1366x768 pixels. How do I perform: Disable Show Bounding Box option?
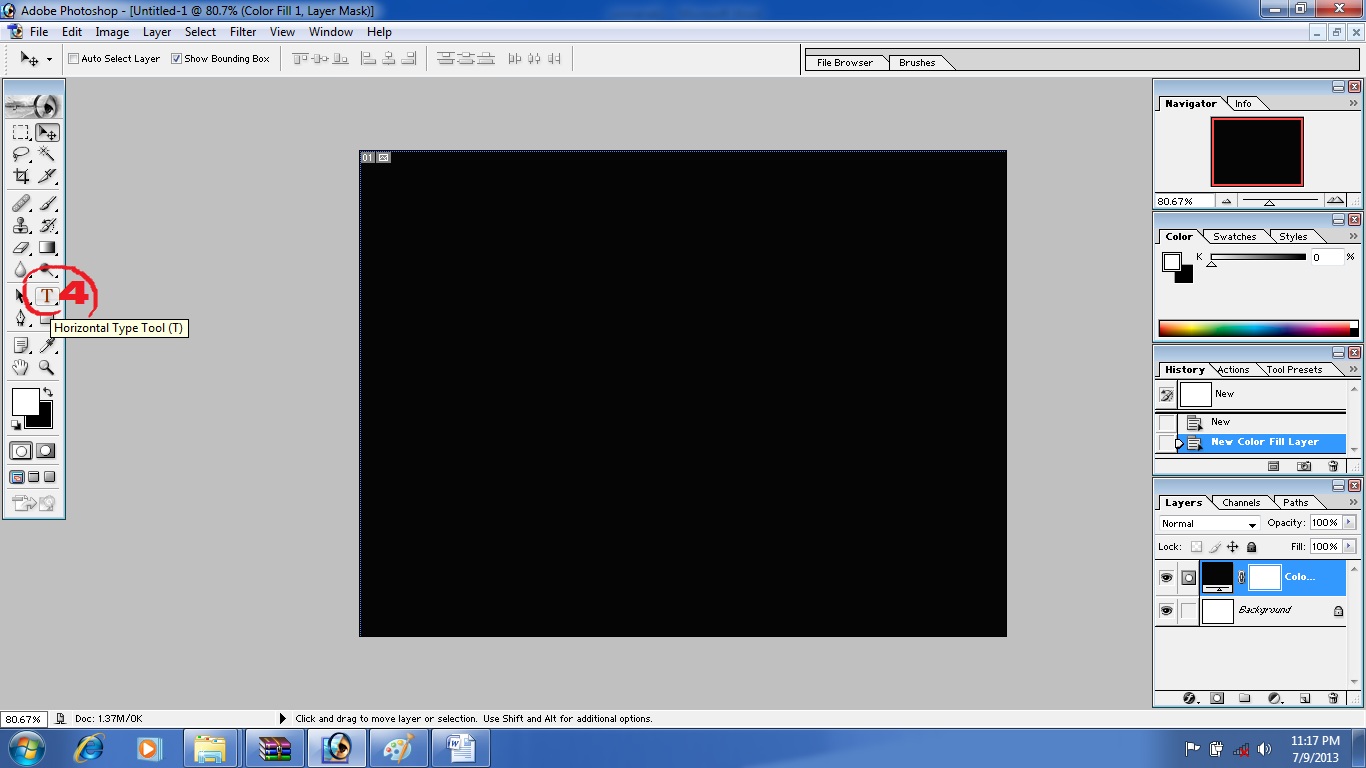point(178,58)
